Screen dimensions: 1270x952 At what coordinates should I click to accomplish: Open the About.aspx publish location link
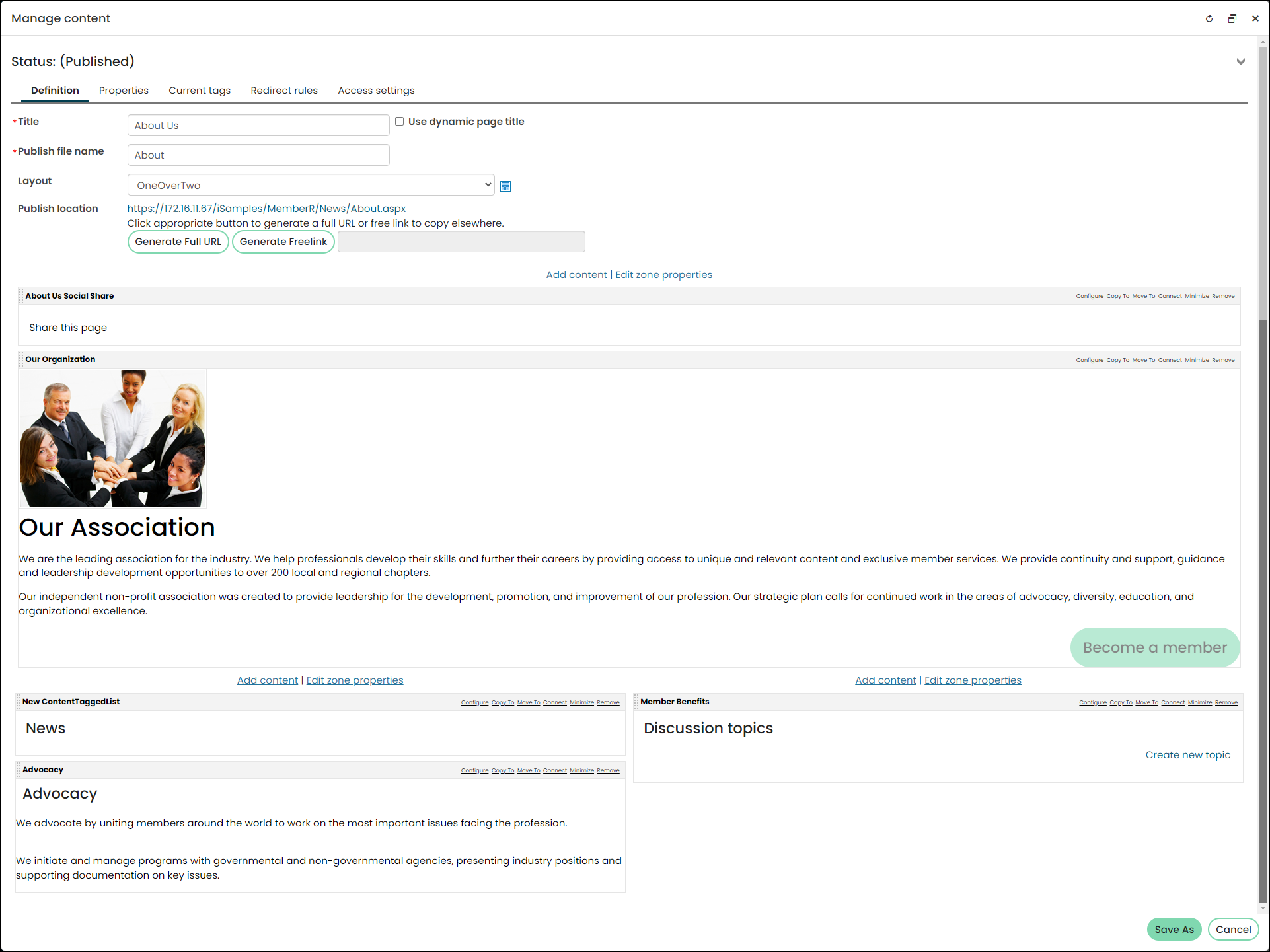[x=266, y=209]
